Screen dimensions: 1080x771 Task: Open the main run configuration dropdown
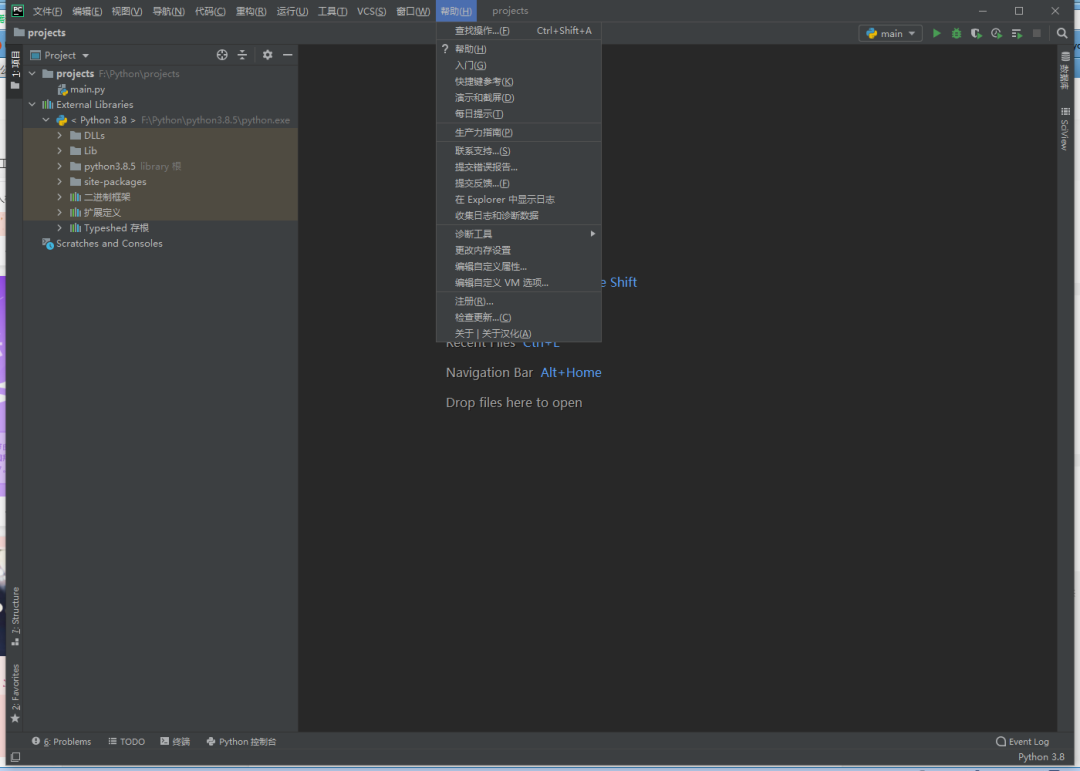891,33
